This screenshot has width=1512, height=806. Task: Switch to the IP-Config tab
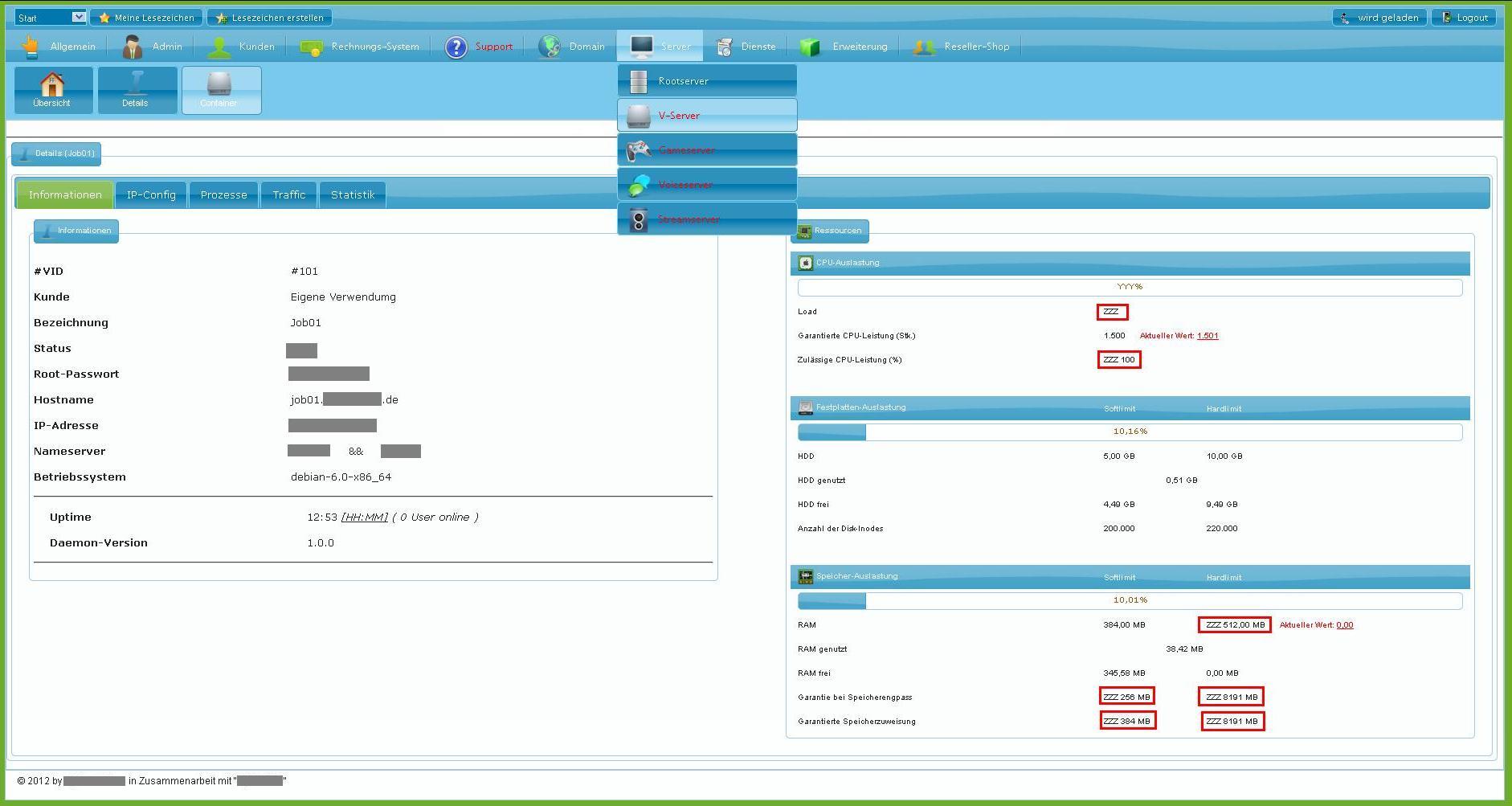[x=151, y=195]
